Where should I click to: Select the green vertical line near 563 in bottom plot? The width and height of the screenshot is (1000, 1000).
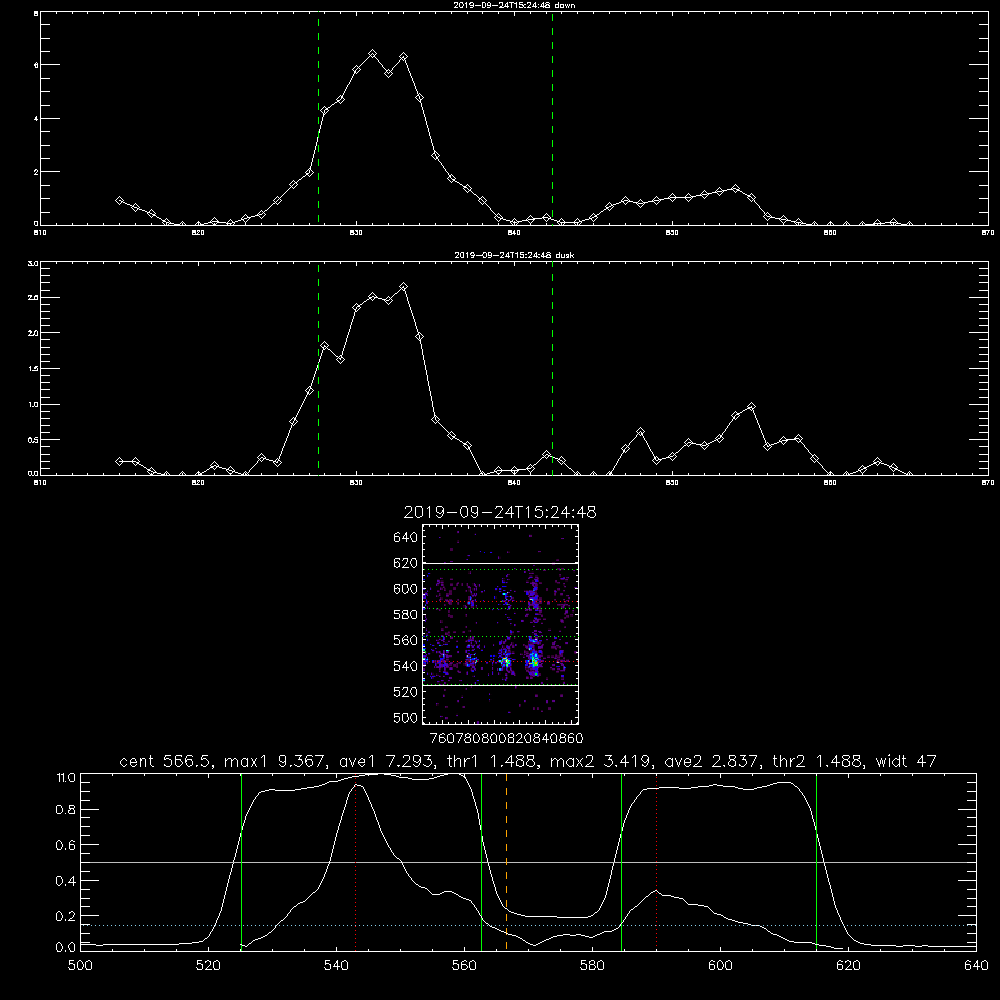pyautogui.click(x=482, y=862)
